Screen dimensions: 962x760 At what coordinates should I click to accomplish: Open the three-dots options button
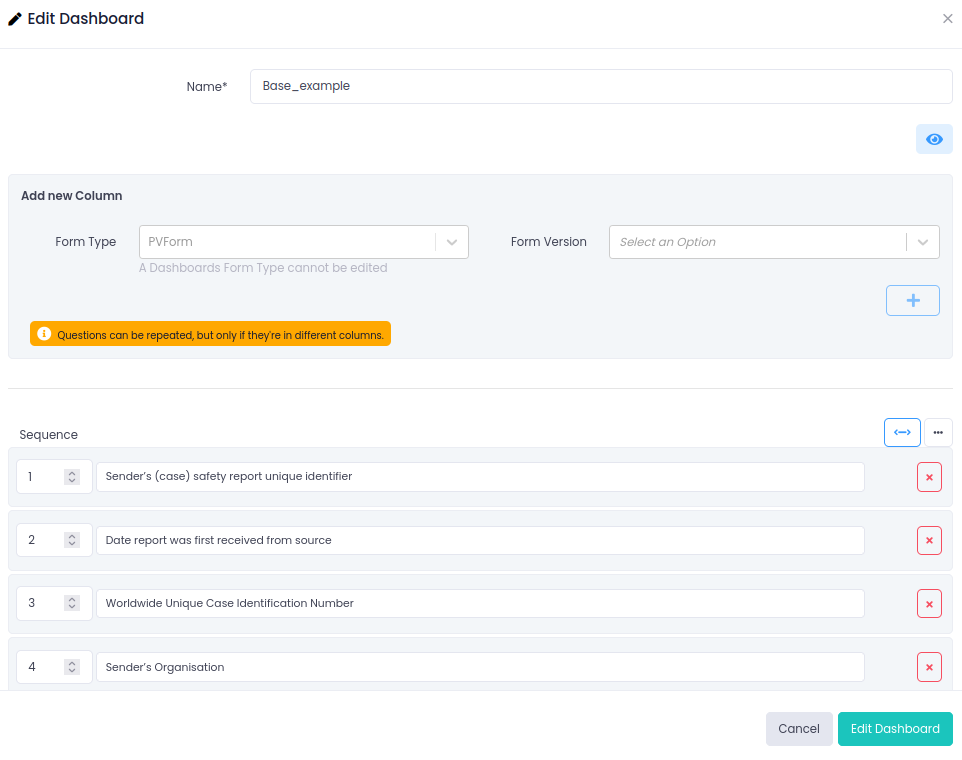938,432
